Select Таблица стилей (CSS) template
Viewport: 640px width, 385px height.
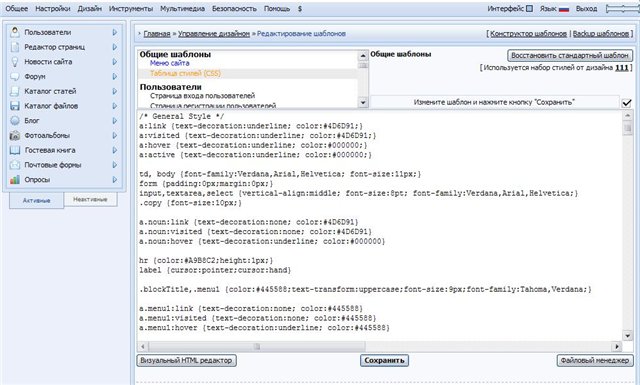[185, 73]
